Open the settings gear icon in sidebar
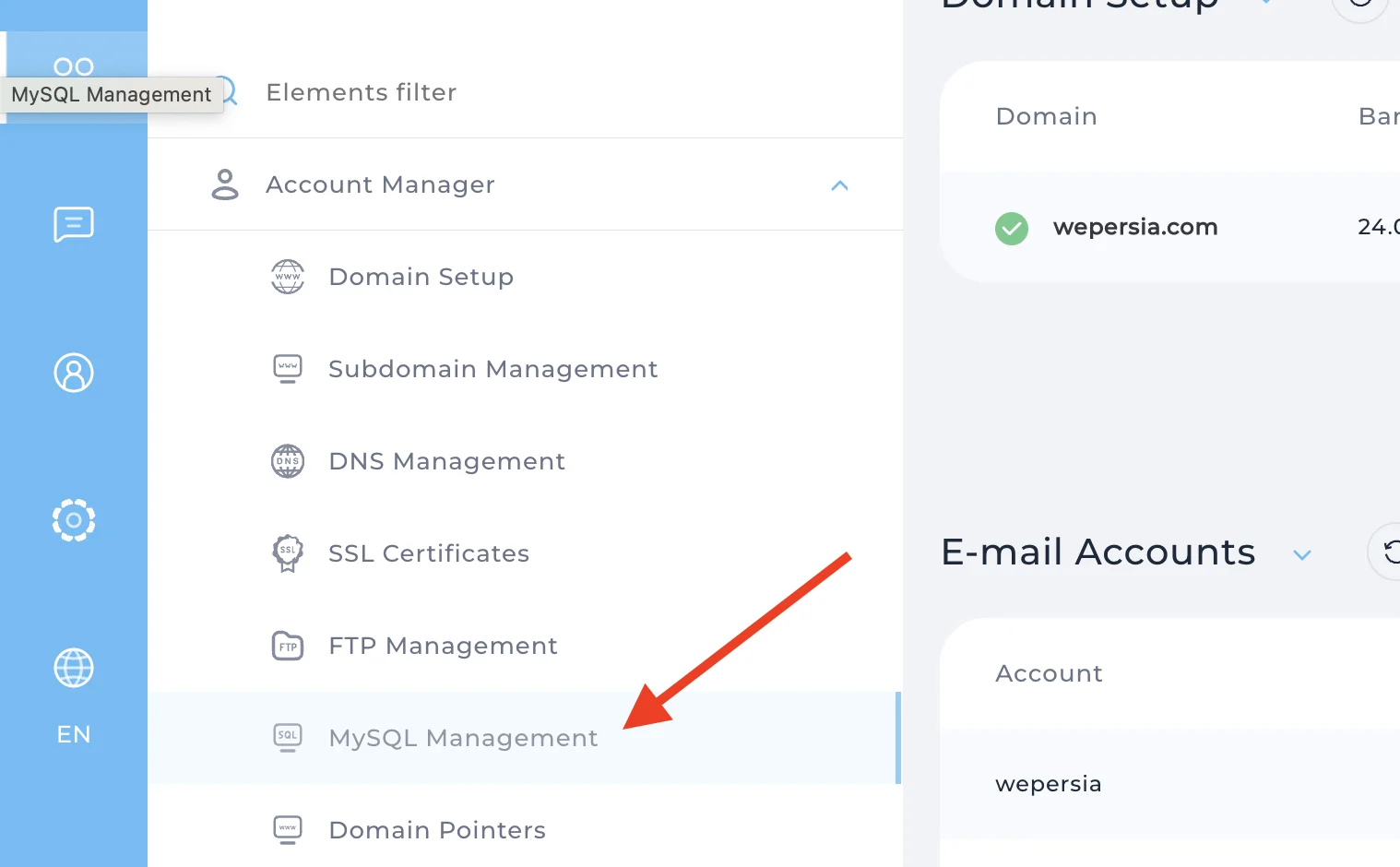 click(74, 520)
